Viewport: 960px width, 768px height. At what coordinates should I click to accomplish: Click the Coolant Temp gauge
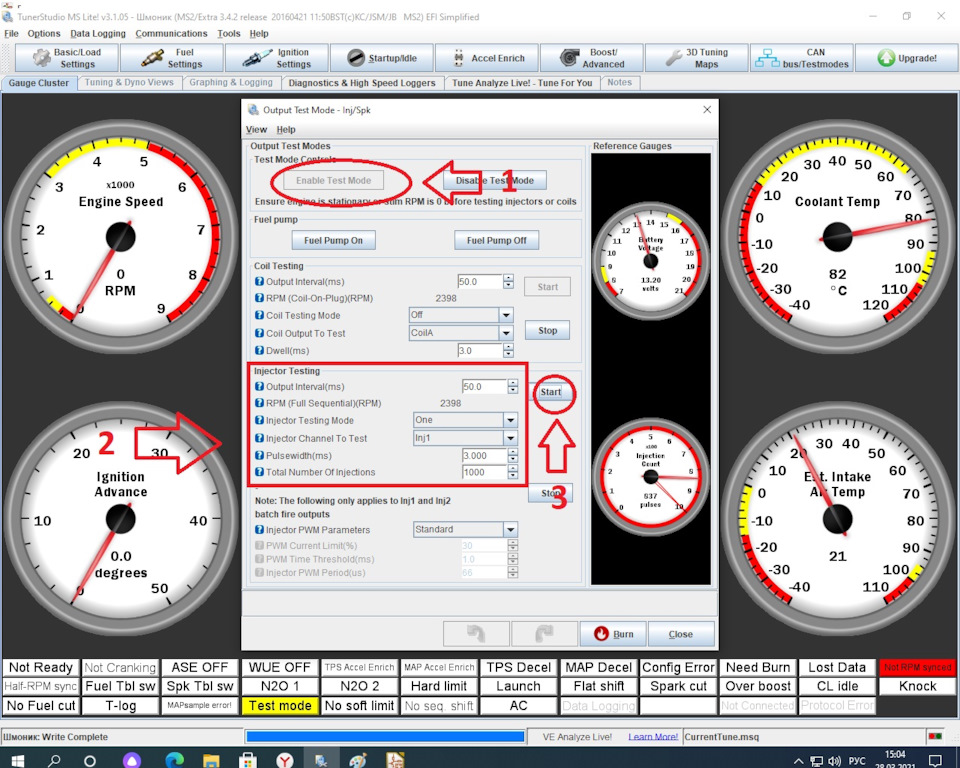coord(838,236)
